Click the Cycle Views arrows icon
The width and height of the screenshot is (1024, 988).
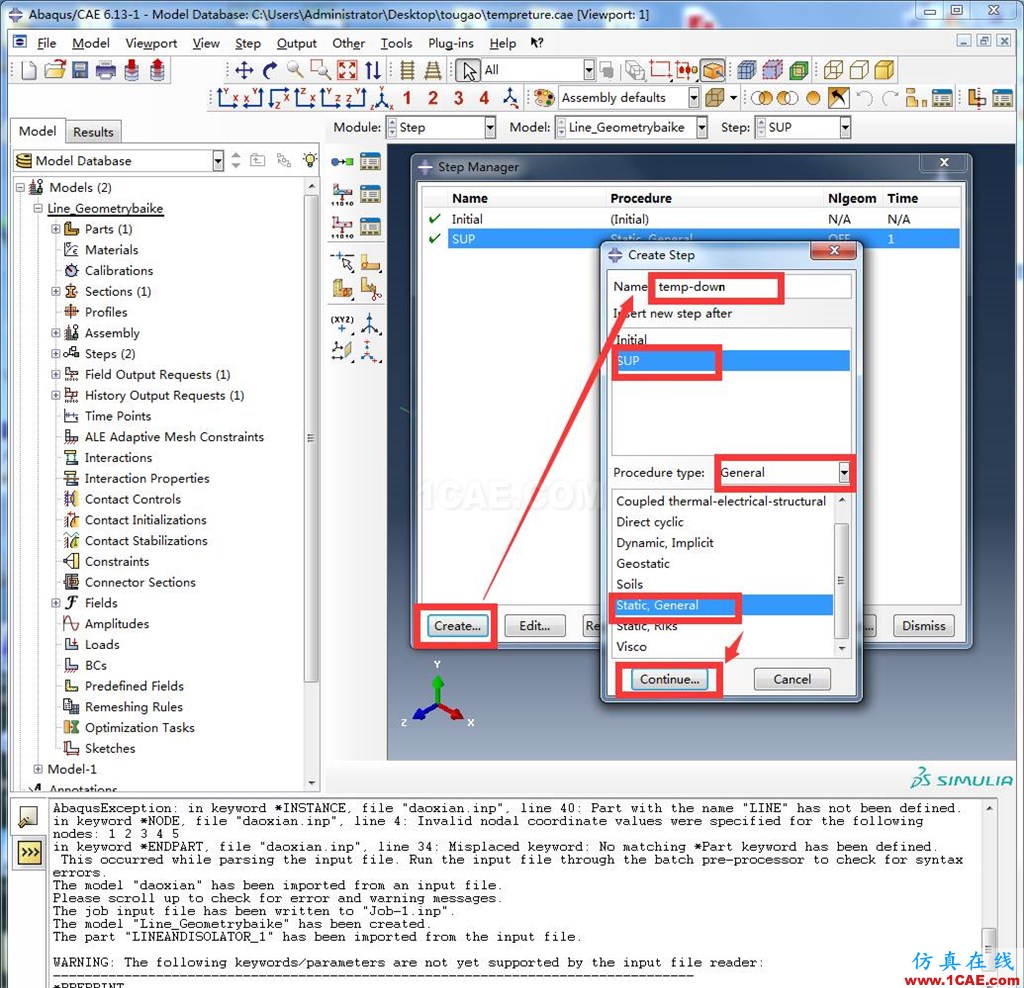373,70
